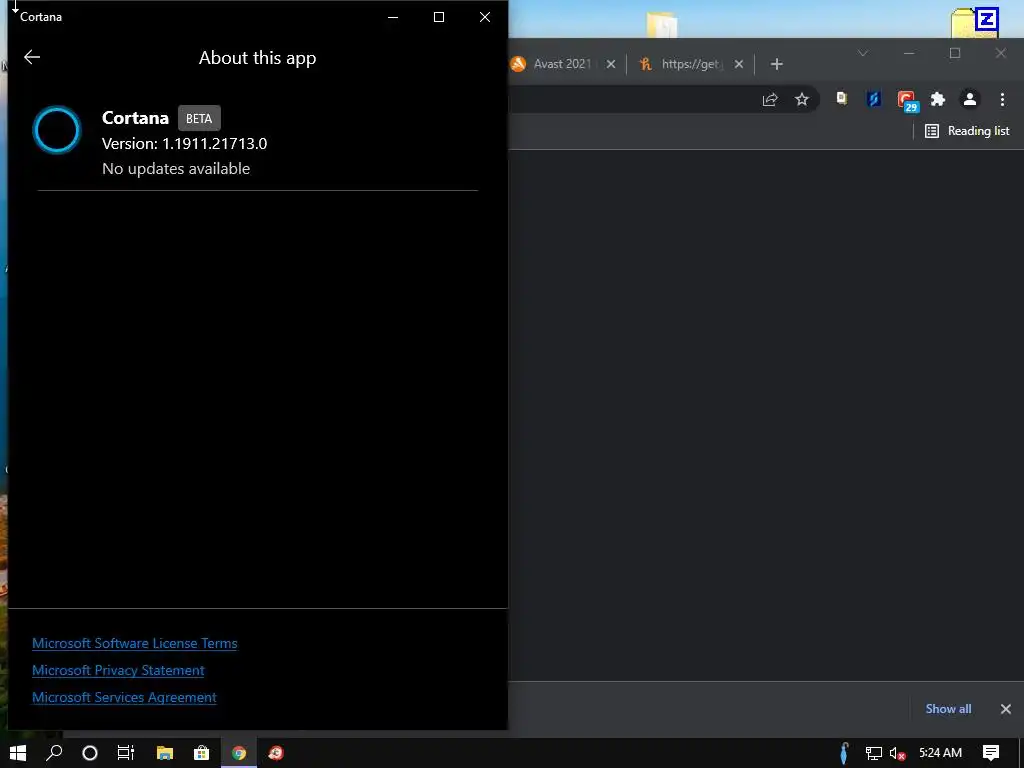Open the network tray icon
1024x768 pixels.
tap(874, 754)
